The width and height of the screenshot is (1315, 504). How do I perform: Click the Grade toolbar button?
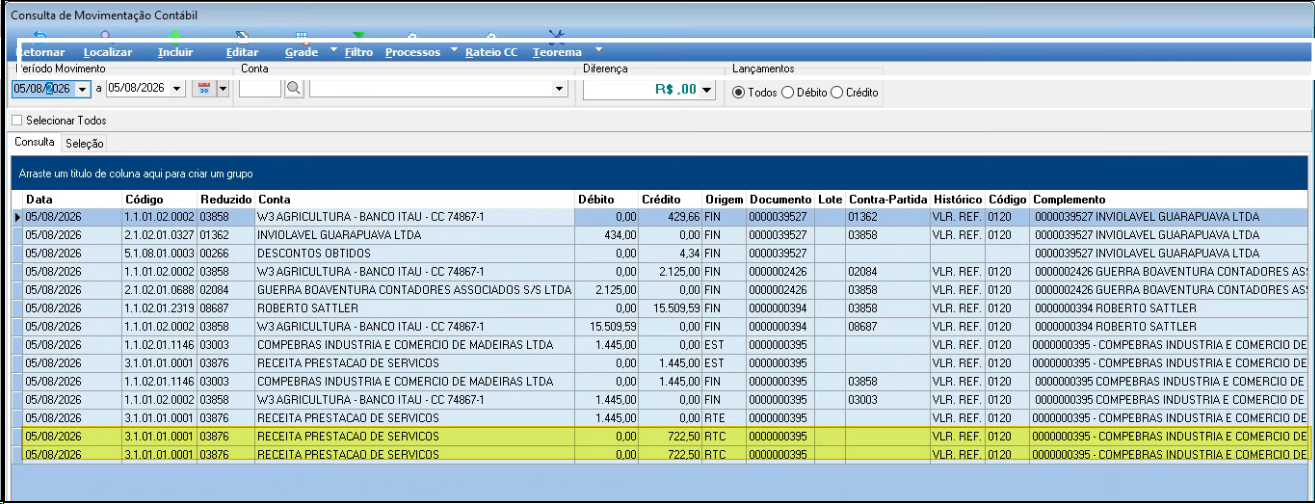pyautogui.click(x=301, y=52)
